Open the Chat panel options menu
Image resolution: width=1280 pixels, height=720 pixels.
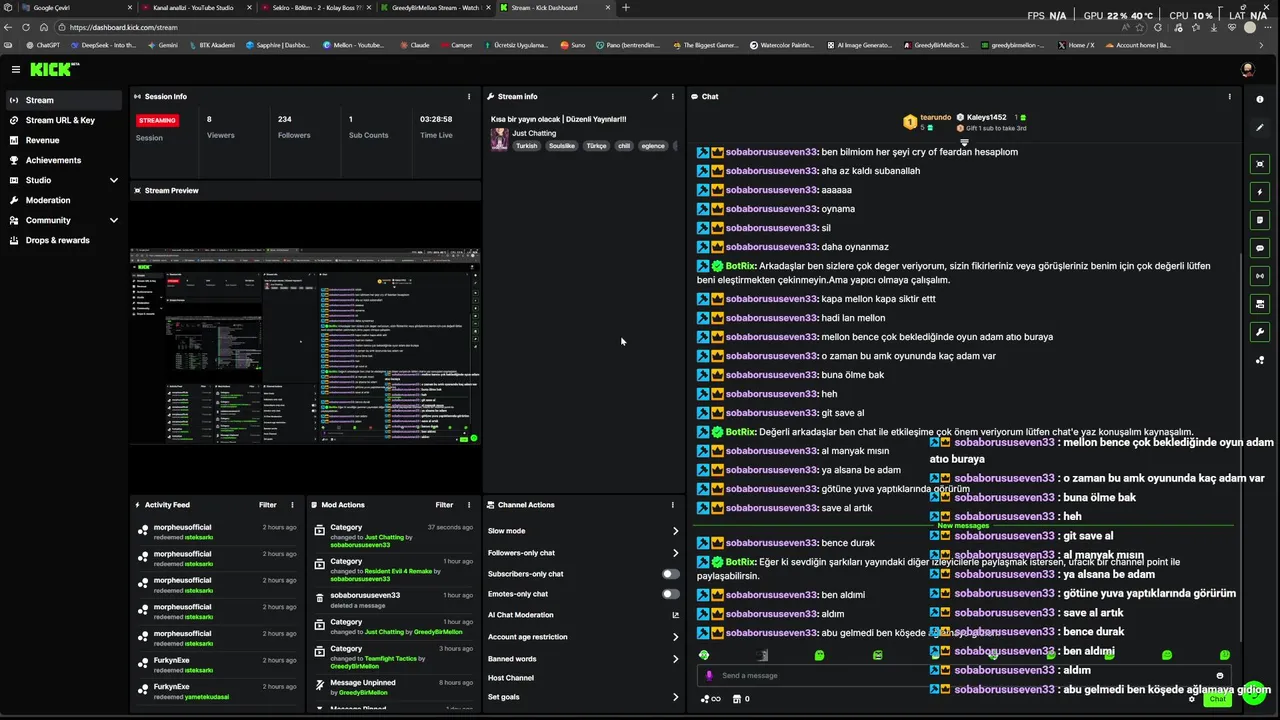point(1230,97)
